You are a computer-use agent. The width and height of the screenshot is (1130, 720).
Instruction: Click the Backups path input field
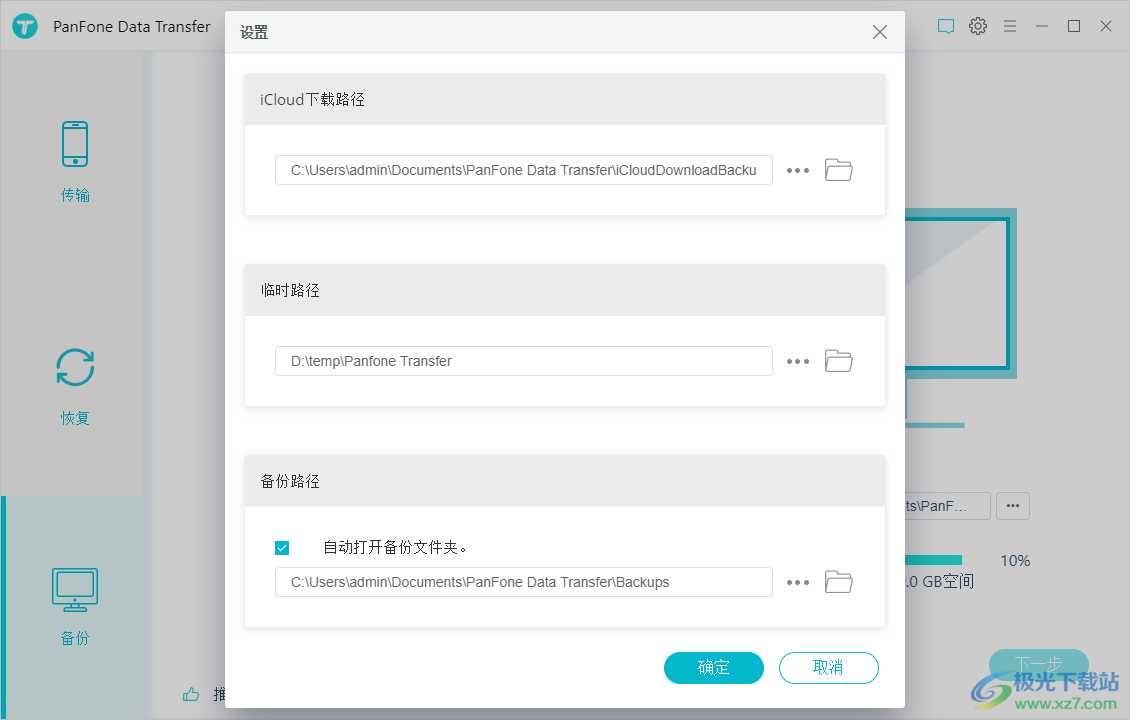click(524, 582)
